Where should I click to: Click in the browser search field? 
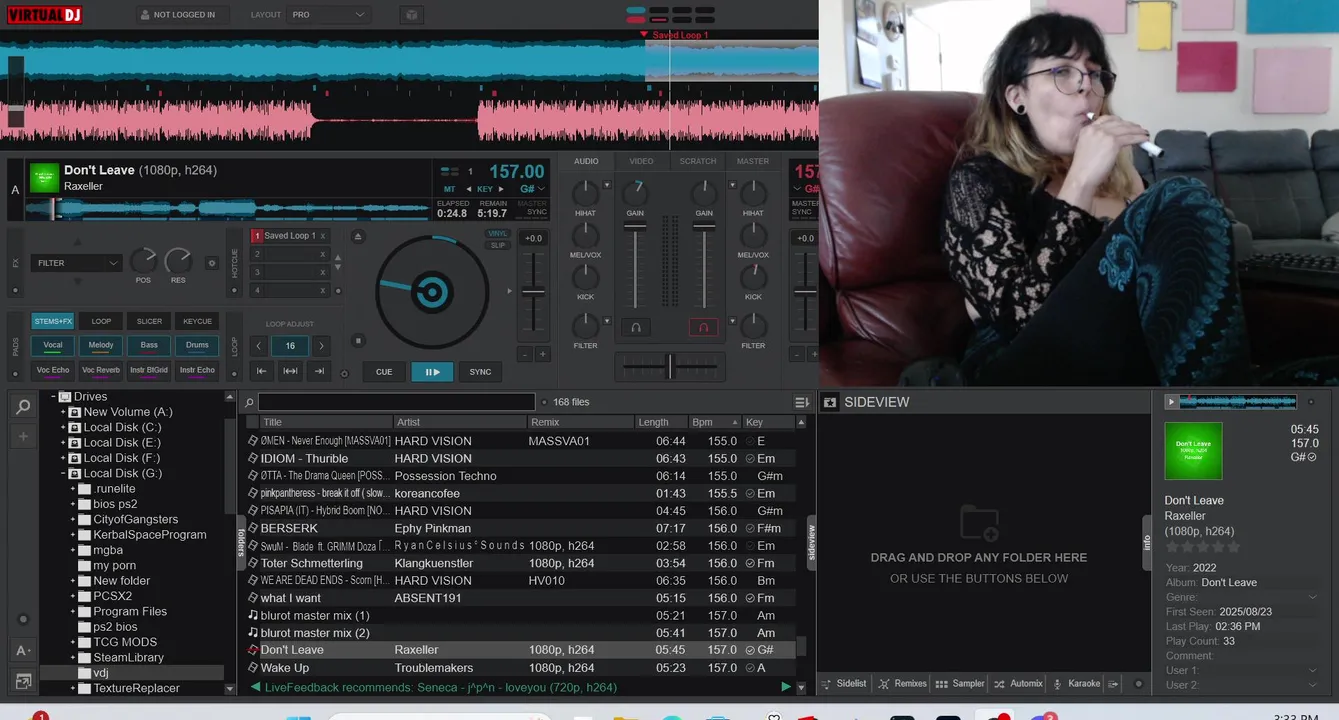(x=397, y=402)
